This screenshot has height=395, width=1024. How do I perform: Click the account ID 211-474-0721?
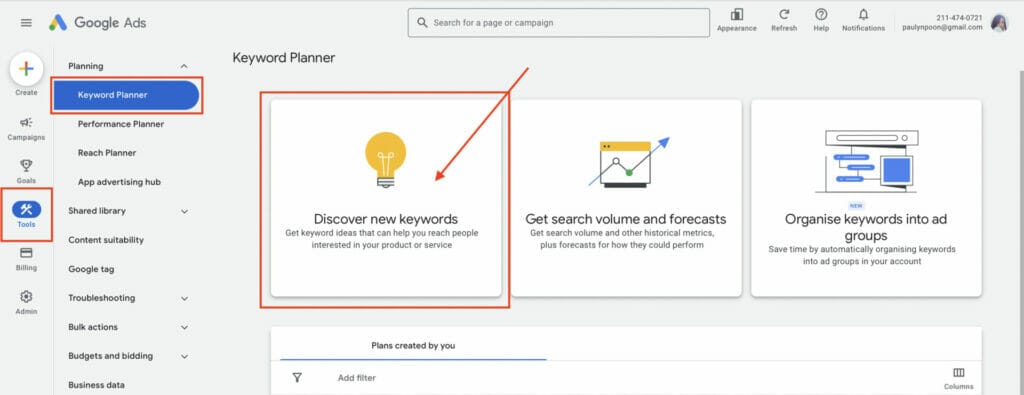click(959, 18)
